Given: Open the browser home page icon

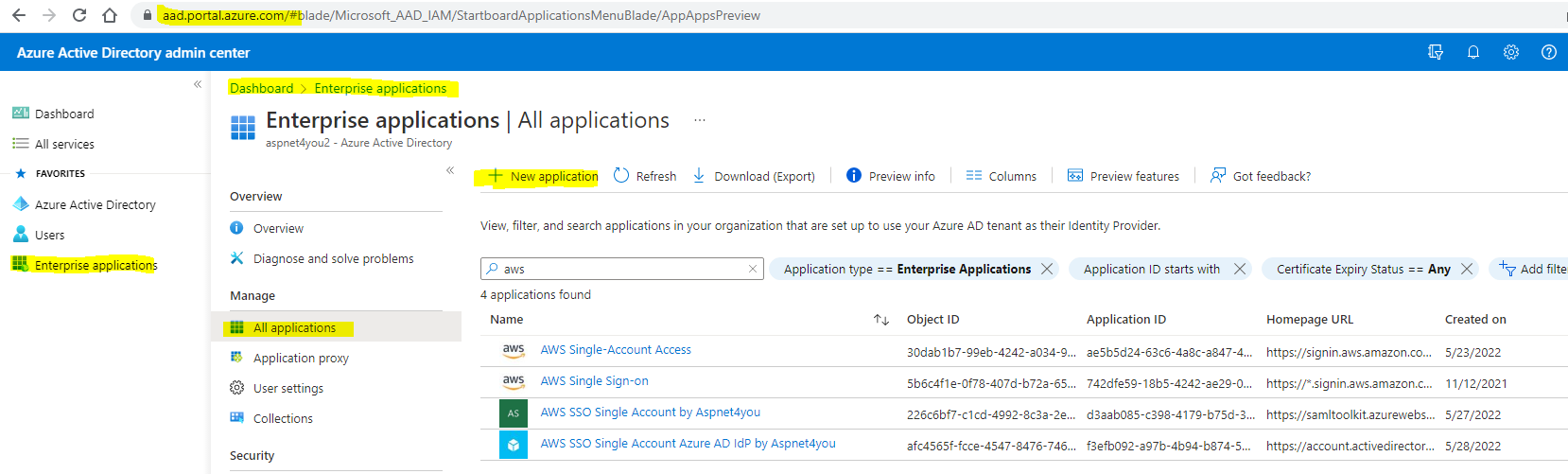Looking at the screenshot, I should (x=110, y=15).
